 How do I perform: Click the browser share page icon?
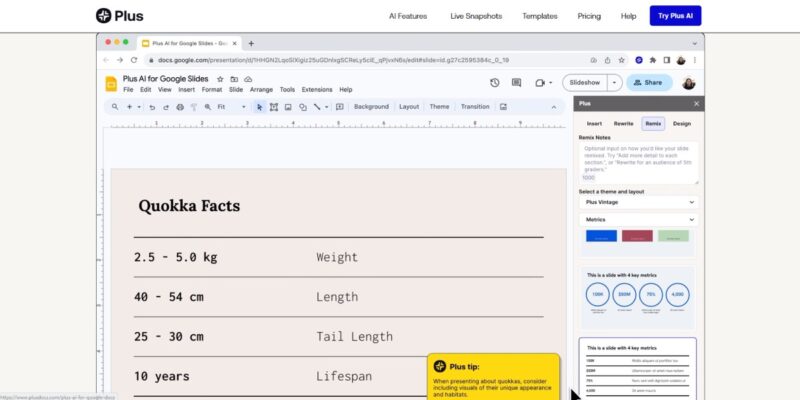607,60
